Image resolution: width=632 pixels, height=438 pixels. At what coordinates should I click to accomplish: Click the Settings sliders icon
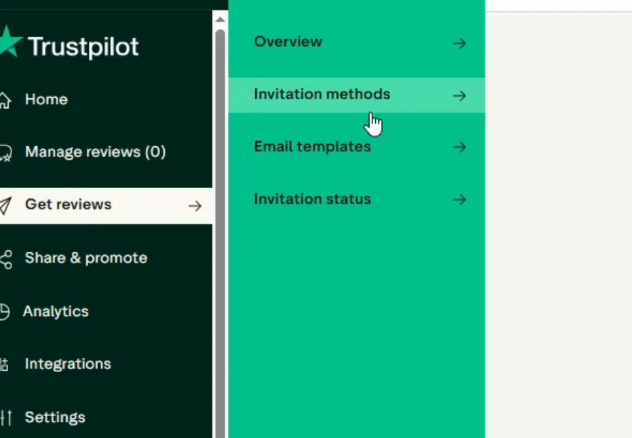click(6, 418)
